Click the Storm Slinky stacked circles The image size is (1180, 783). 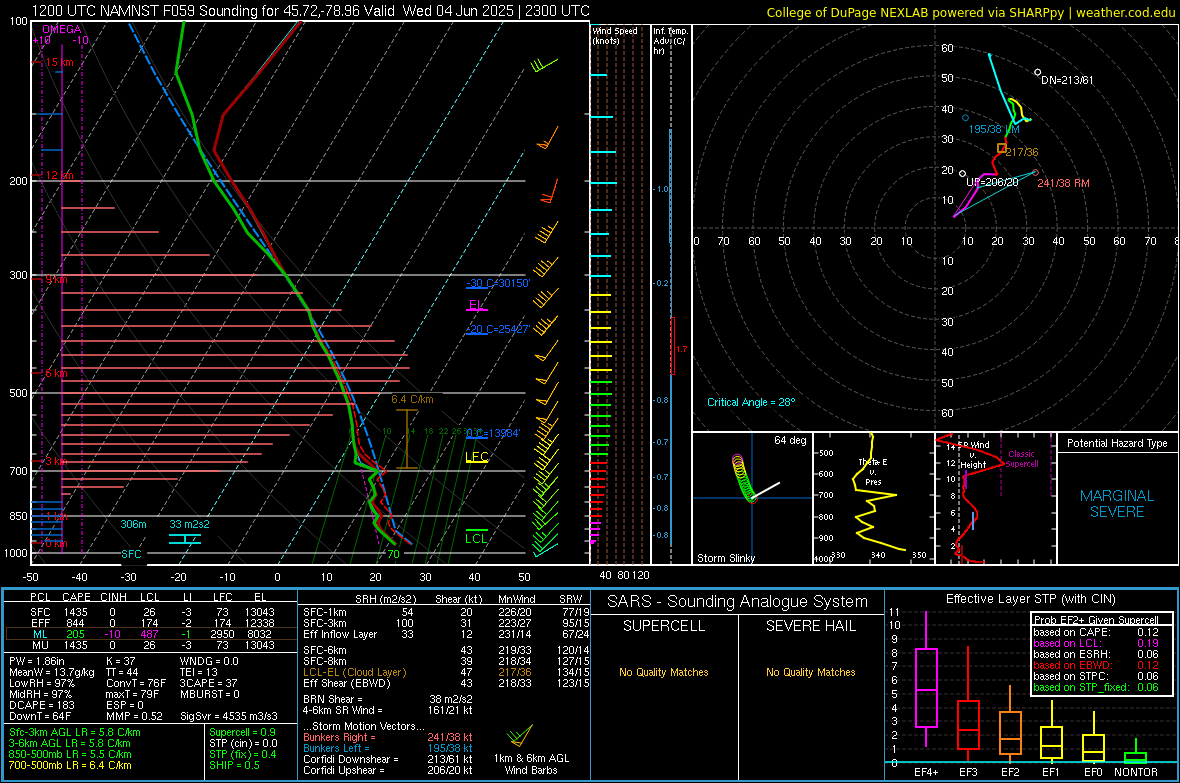click(x=743, y=477)
